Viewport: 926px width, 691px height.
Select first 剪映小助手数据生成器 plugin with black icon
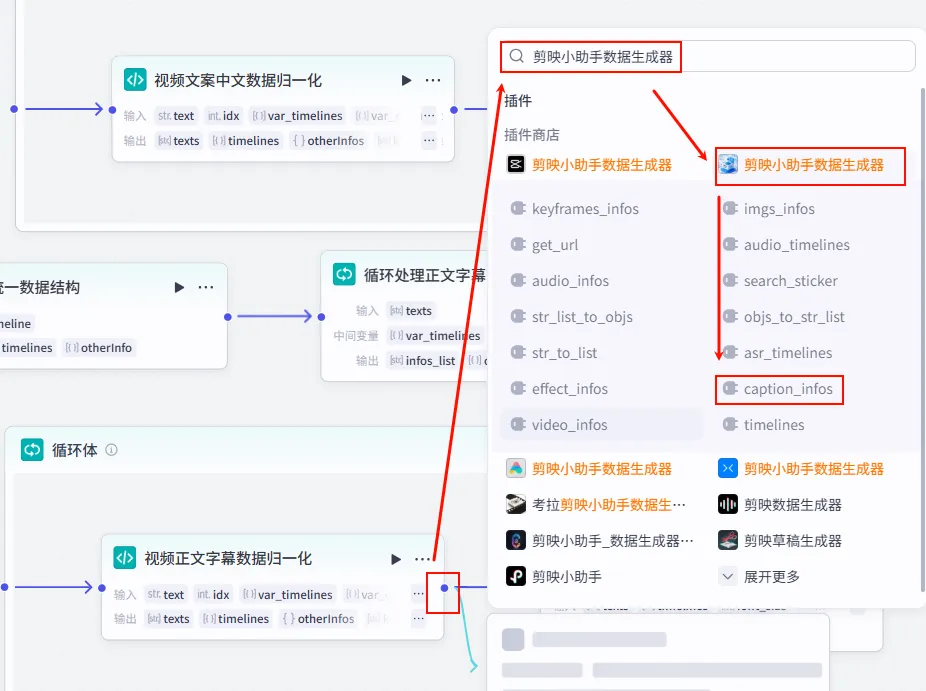[591, 165]
